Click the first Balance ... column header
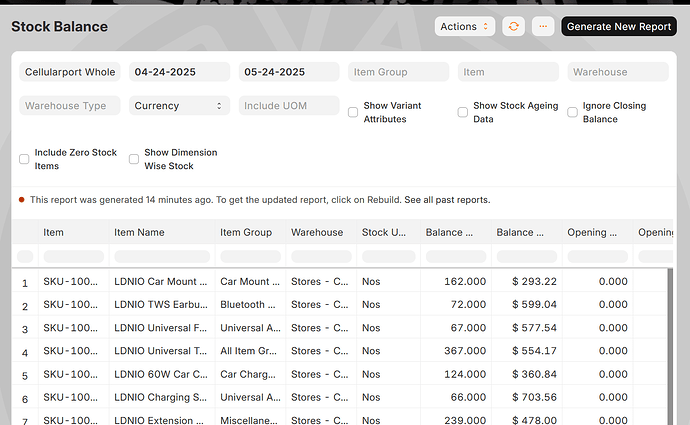This screenshot has height=425, width=690. (x=456, y=232)
